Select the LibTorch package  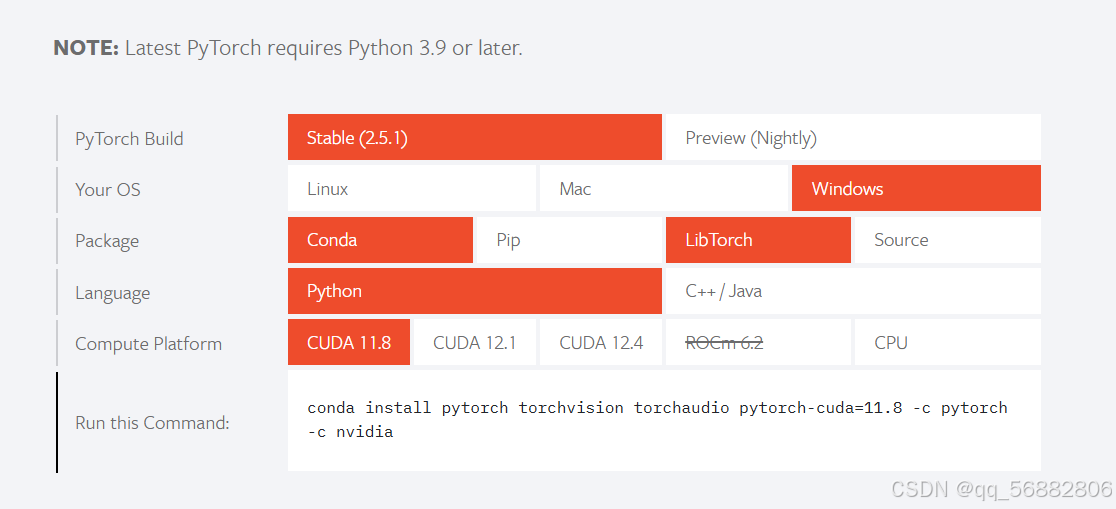click(758, 240)
